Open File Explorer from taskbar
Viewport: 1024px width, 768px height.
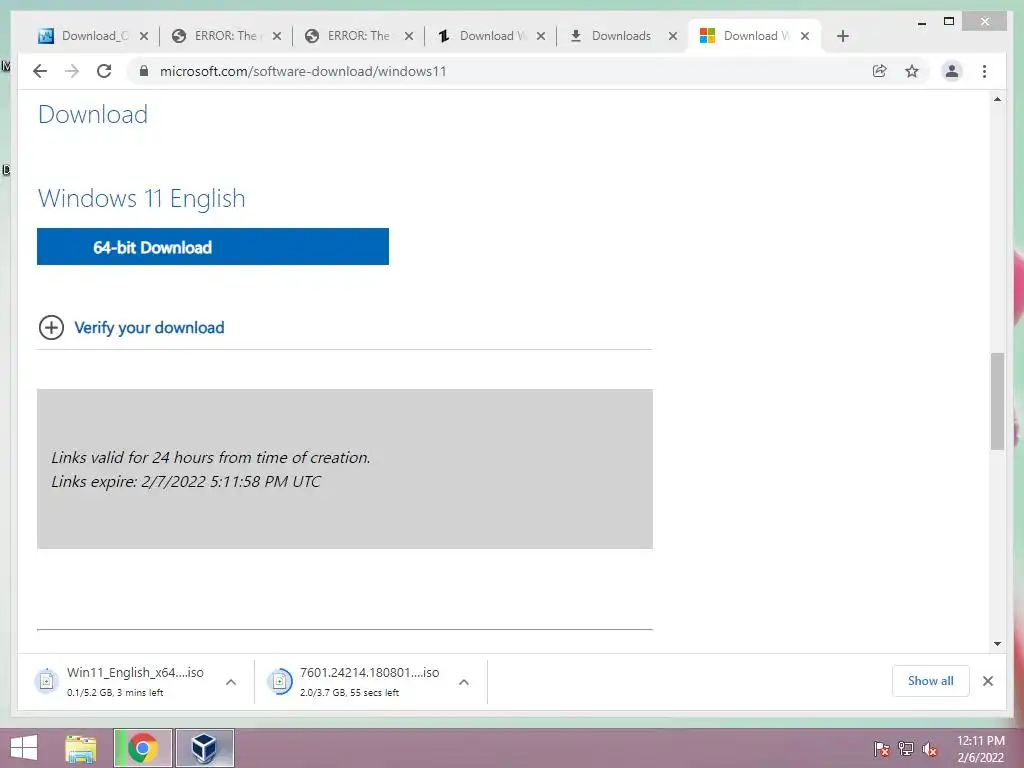[x=80, y=748]
